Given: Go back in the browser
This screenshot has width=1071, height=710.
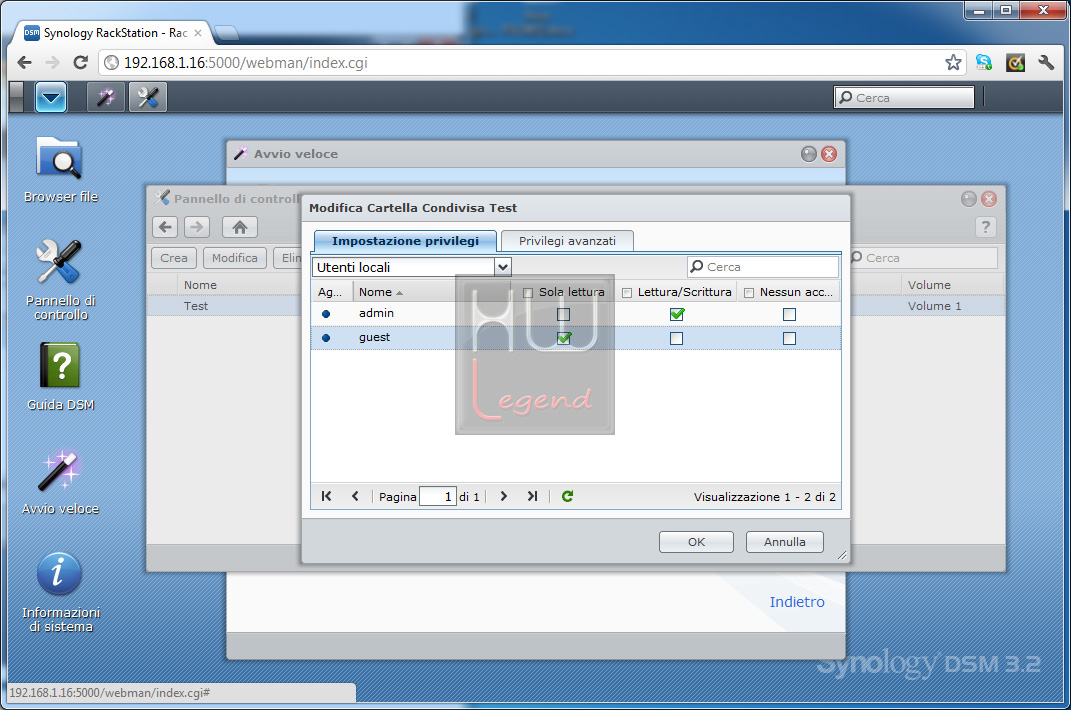Looking at the screenshot, I should (x=25, y=63).
